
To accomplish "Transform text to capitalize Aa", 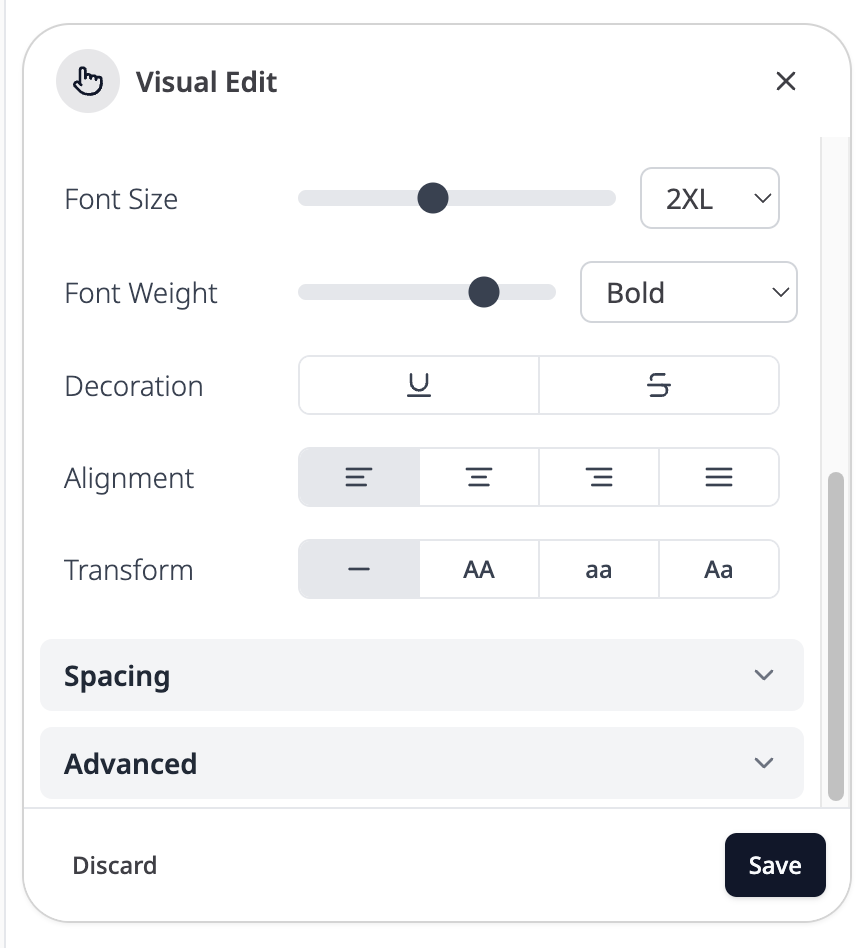I will tap(718, 570).
